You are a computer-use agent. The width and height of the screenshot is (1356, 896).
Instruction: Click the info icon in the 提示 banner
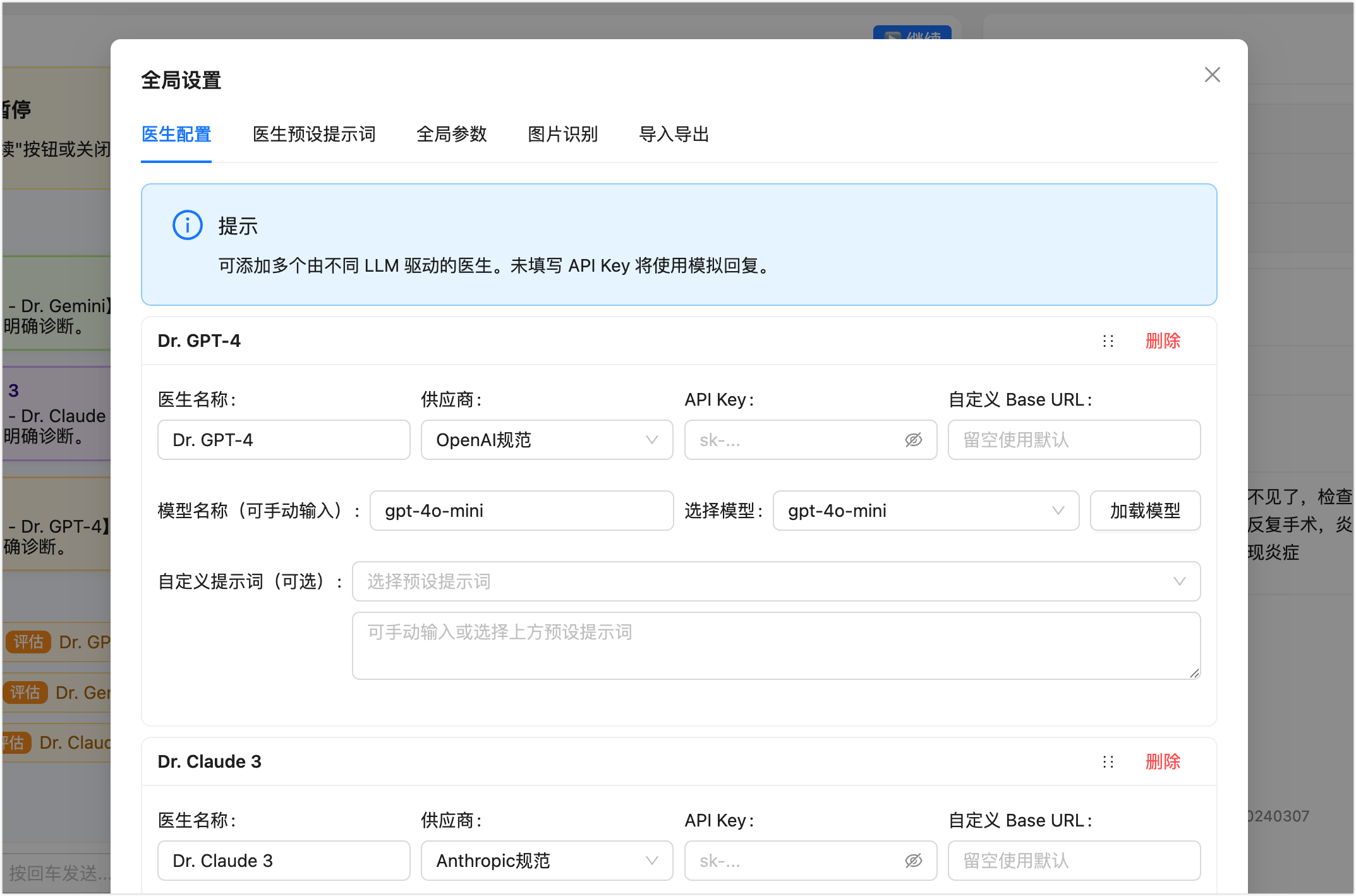[187, 225]
